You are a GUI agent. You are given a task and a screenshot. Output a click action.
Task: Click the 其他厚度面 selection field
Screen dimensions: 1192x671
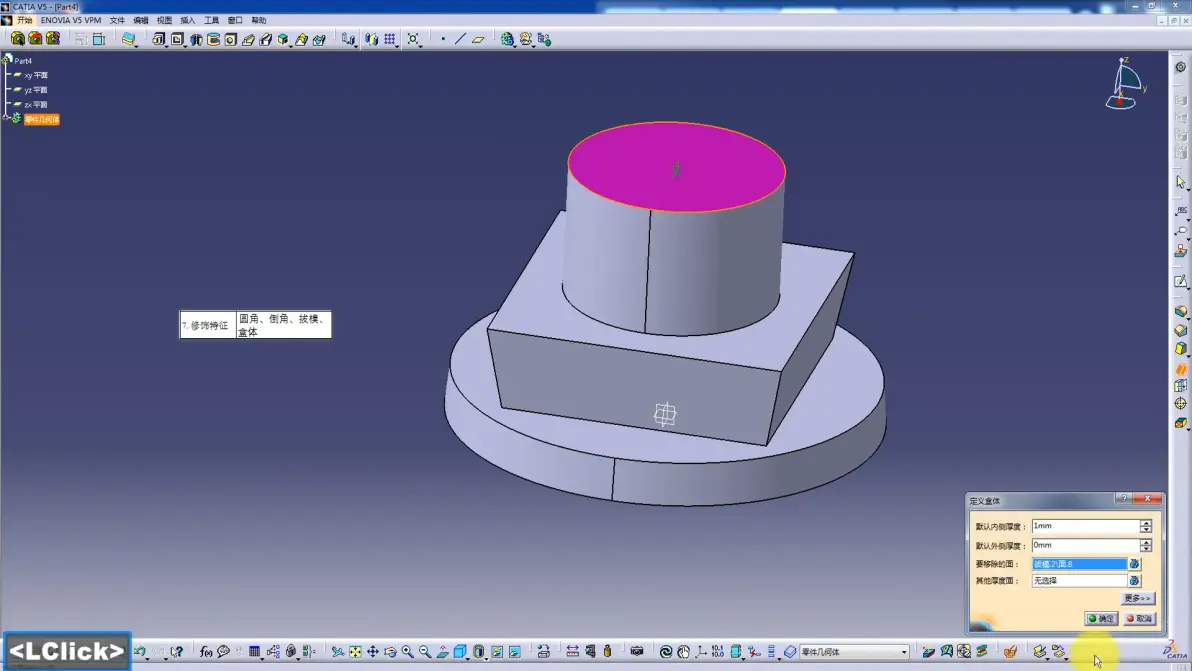[x=1079, y=581]
